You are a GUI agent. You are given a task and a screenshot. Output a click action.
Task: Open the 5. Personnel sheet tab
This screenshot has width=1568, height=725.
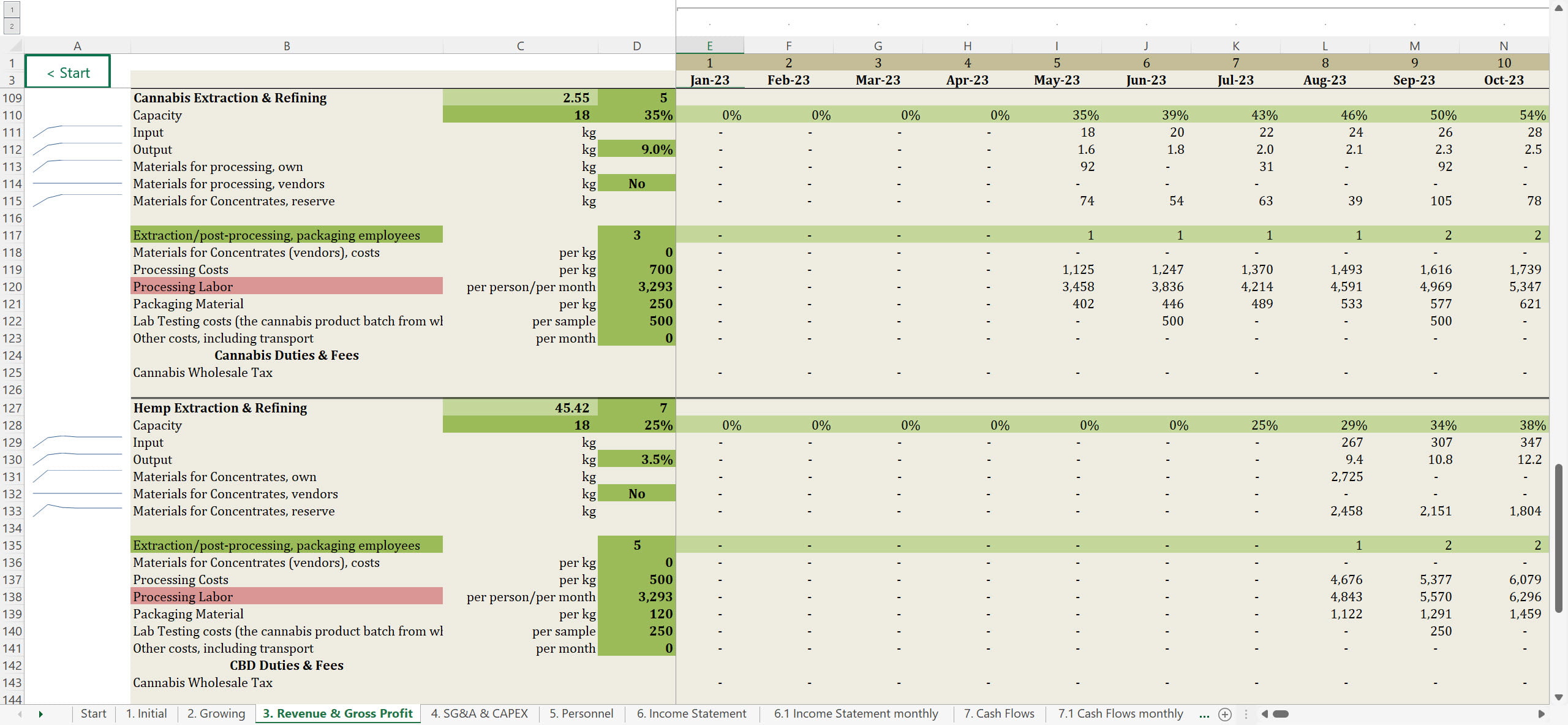(x=581, y=714)
